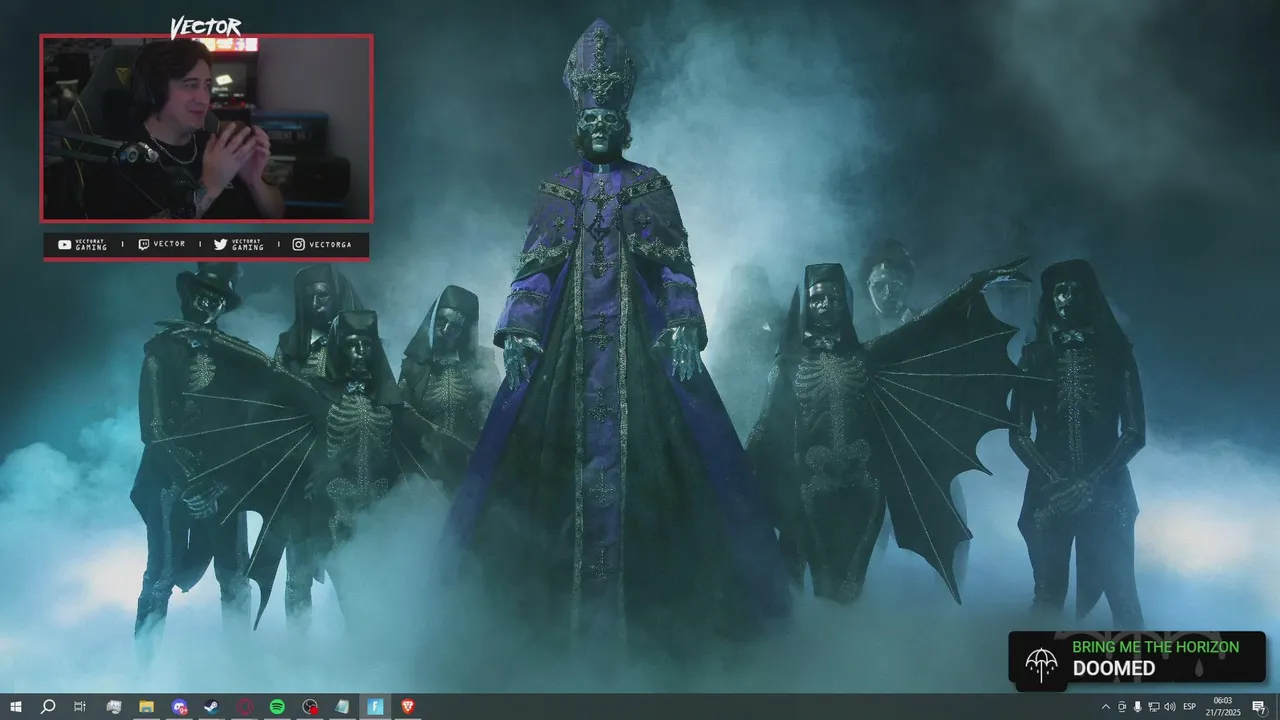This screenshot has height=720, width=1280.
Task: Switch to the active blue F app
Action: tap(375, 707)
